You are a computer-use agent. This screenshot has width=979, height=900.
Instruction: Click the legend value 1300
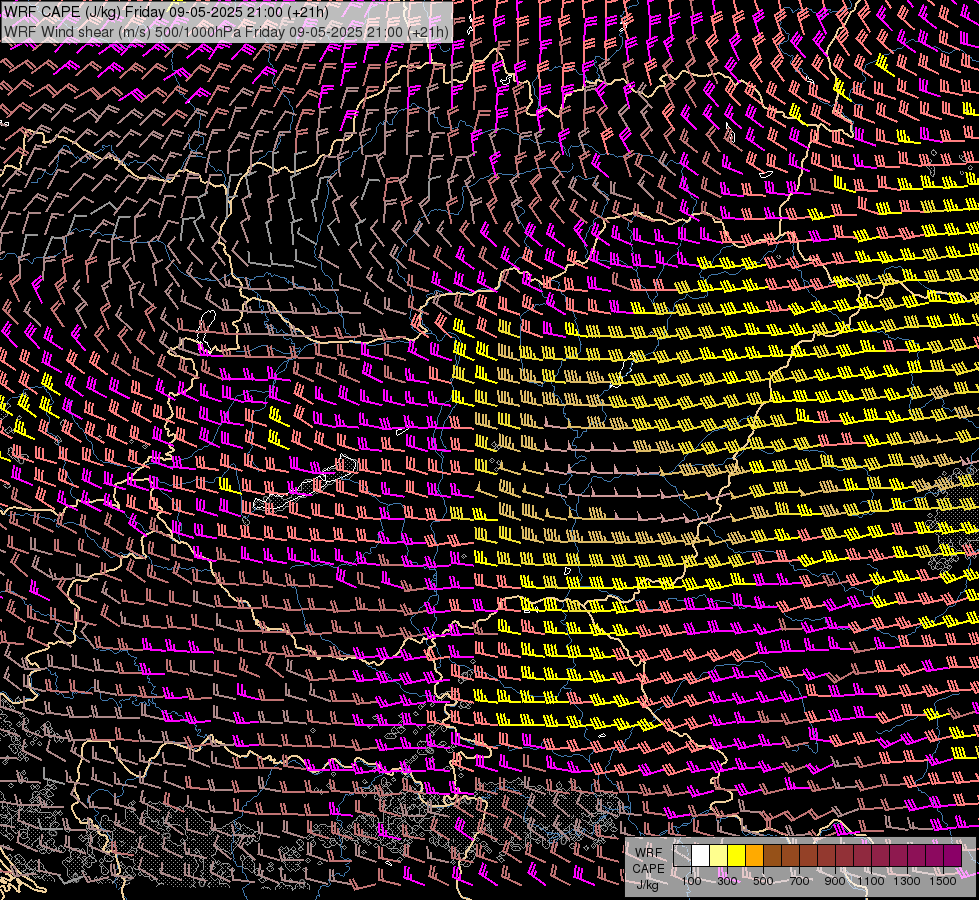(x=907, y=881)
